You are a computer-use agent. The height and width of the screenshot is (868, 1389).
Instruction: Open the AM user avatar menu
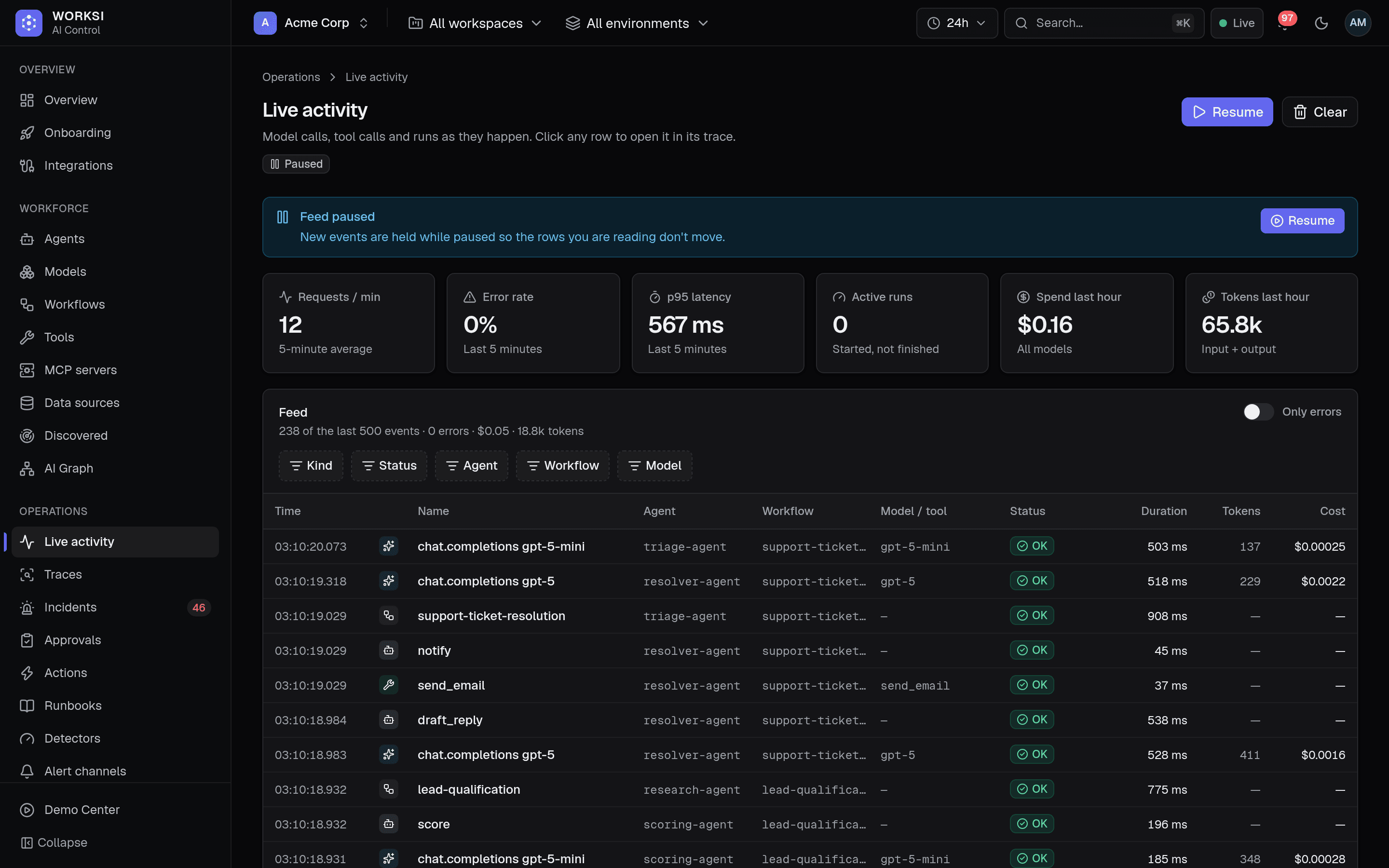[x=1358, y=23]
